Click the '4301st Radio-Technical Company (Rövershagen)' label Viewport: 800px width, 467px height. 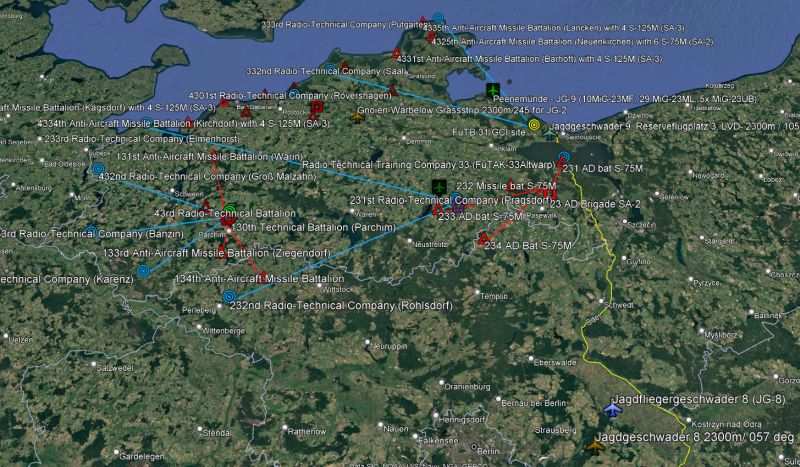coord(290,96)
